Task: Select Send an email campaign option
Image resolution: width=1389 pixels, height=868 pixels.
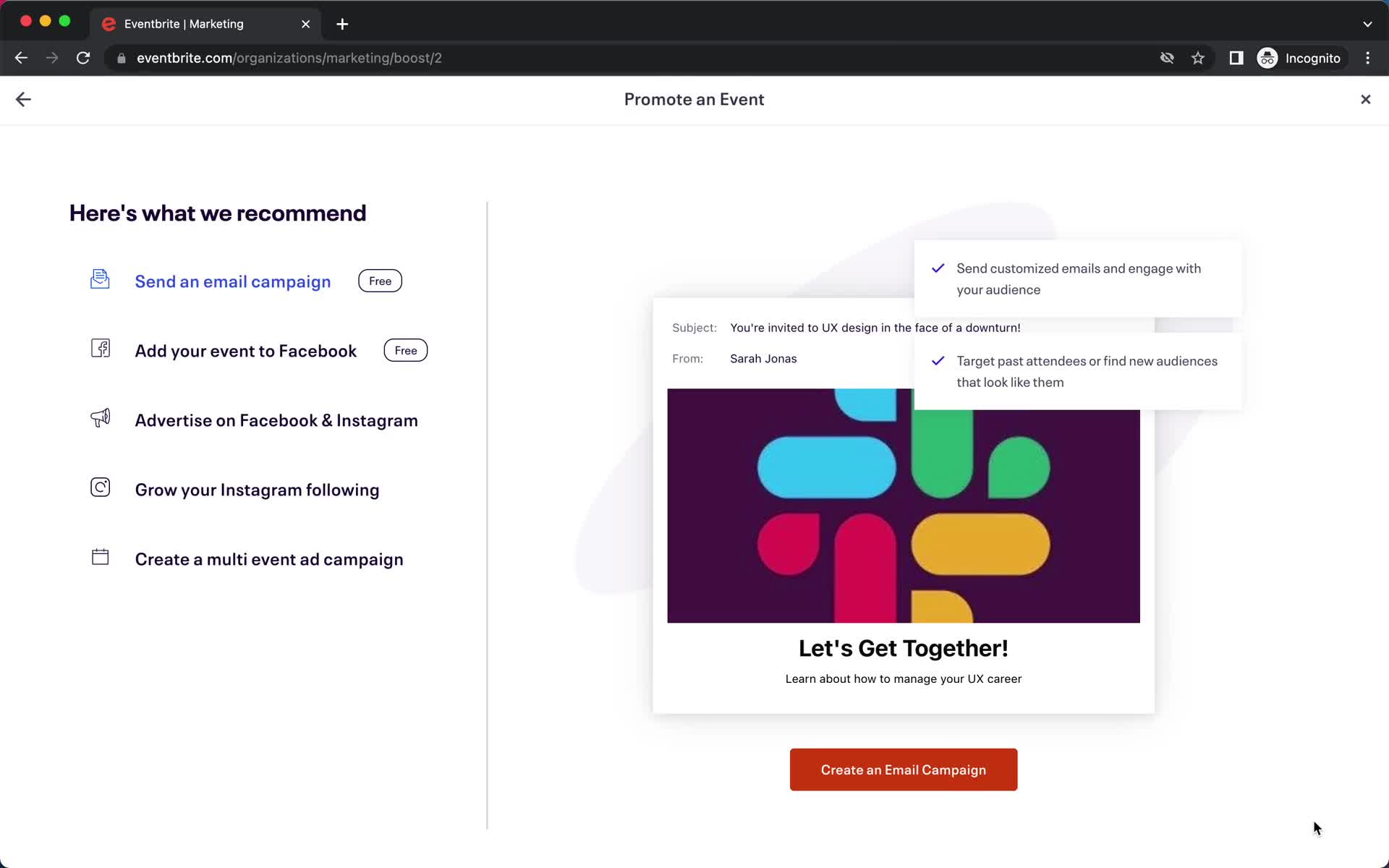Action: [233, 281]
